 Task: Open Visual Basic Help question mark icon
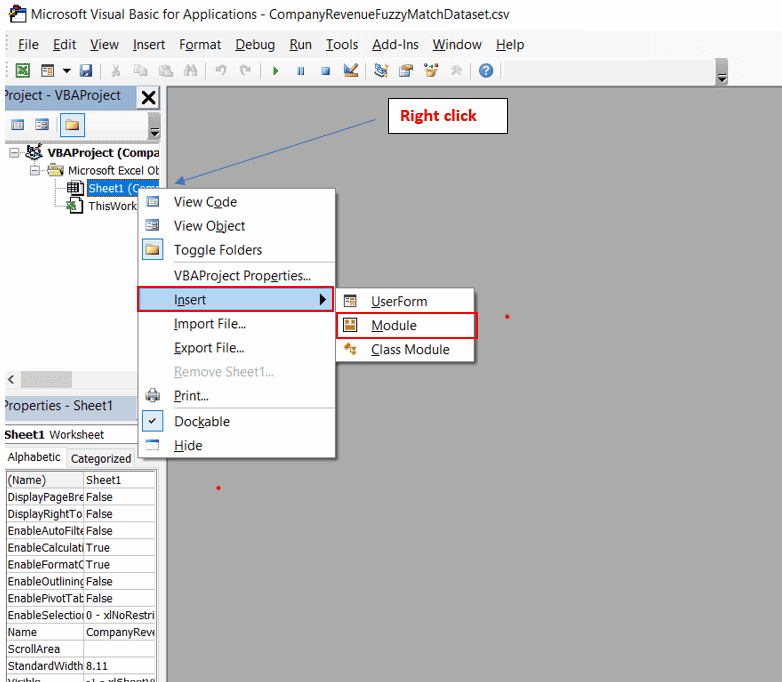486,71
